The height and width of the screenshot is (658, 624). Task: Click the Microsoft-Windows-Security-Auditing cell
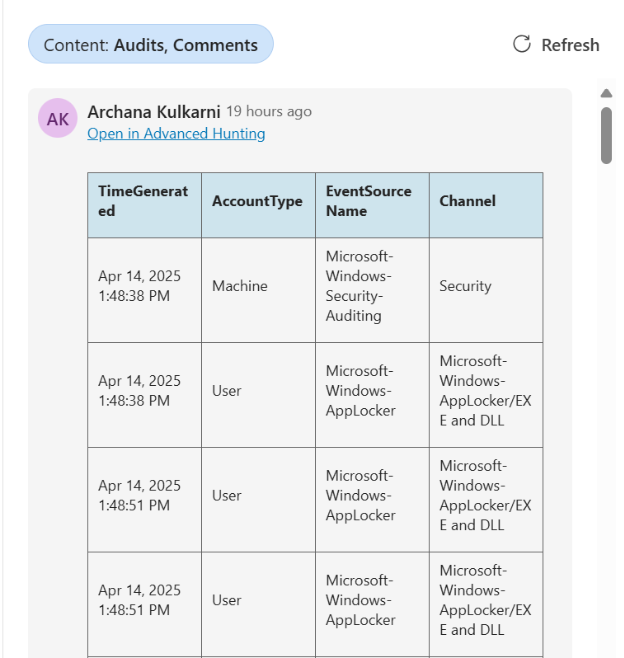pyautogui.click(x=360, y=286)
